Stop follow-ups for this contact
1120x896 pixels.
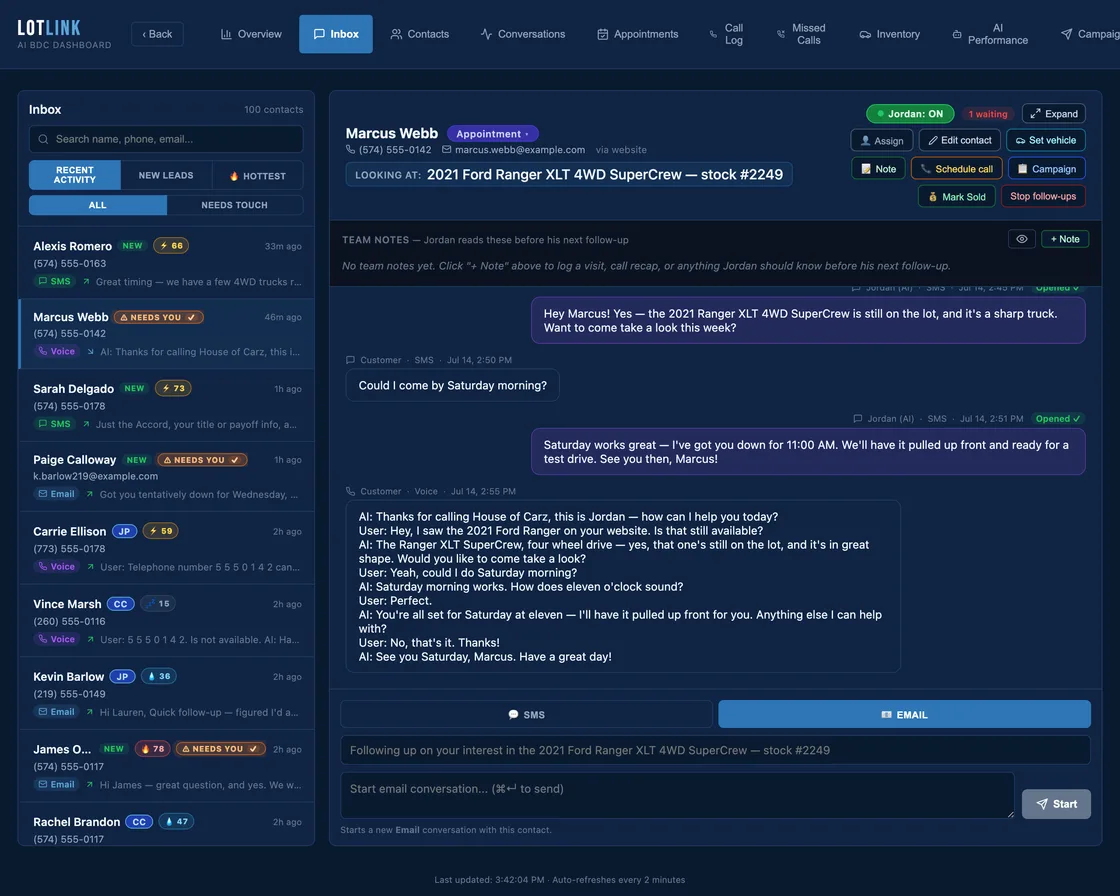click(x=1043, y=196)
